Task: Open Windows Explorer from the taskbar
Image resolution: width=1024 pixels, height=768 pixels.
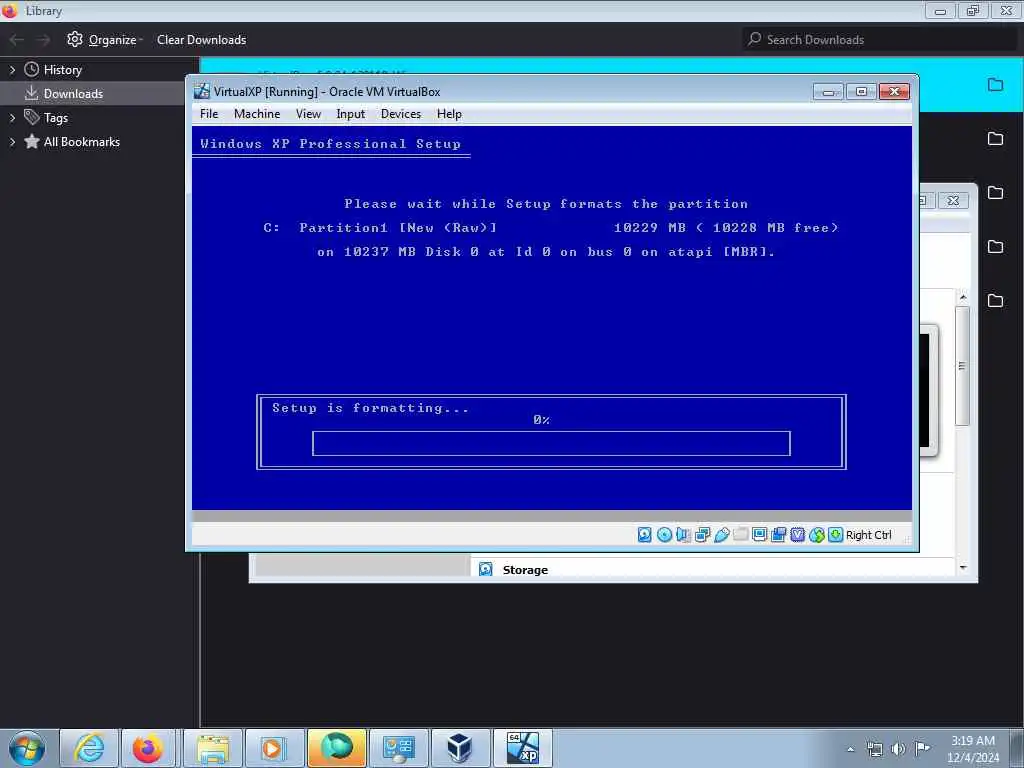Action: [x=213, y=748]
